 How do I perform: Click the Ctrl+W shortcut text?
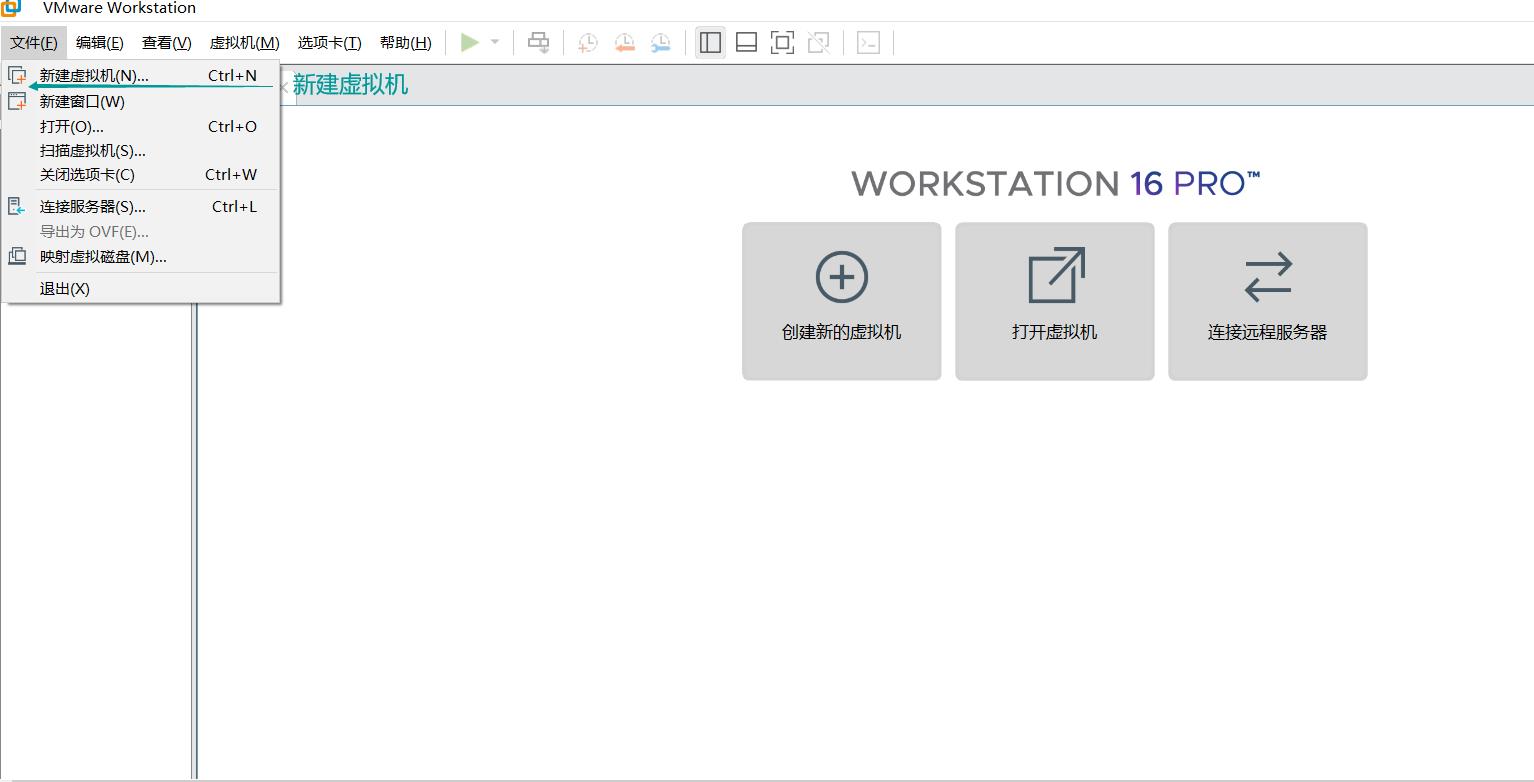pos(231,174)
